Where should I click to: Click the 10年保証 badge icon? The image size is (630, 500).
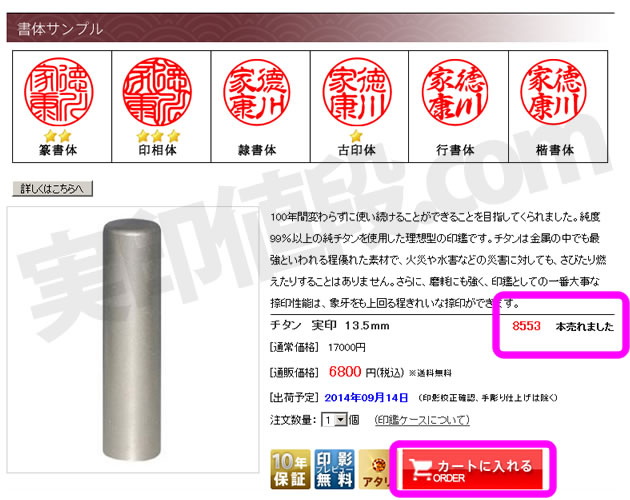point(290,469)
